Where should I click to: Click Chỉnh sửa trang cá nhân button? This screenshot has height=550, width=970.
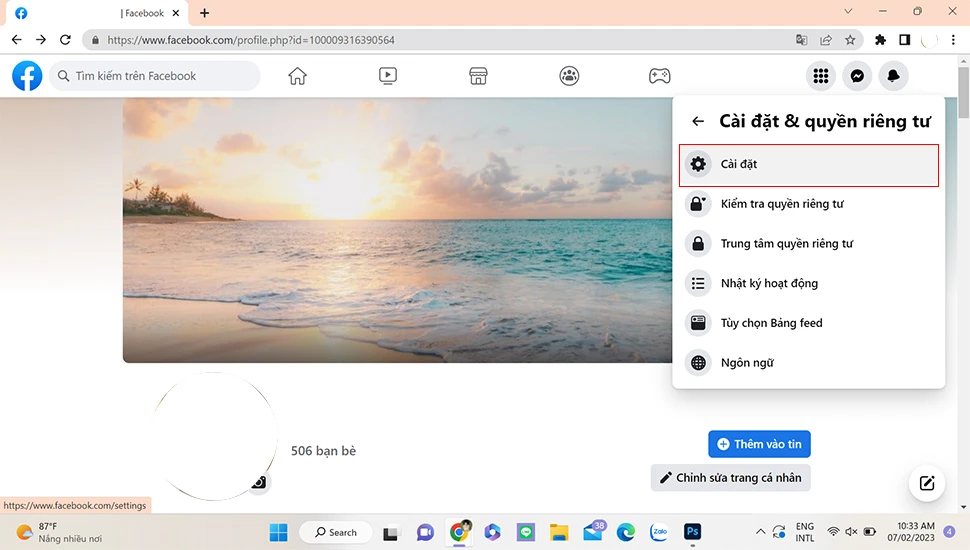pos(730,478)
